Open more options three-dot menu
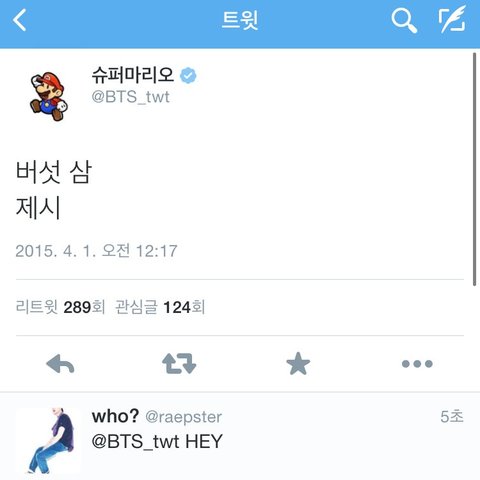 pyautogui.click(x=417, y=364)
